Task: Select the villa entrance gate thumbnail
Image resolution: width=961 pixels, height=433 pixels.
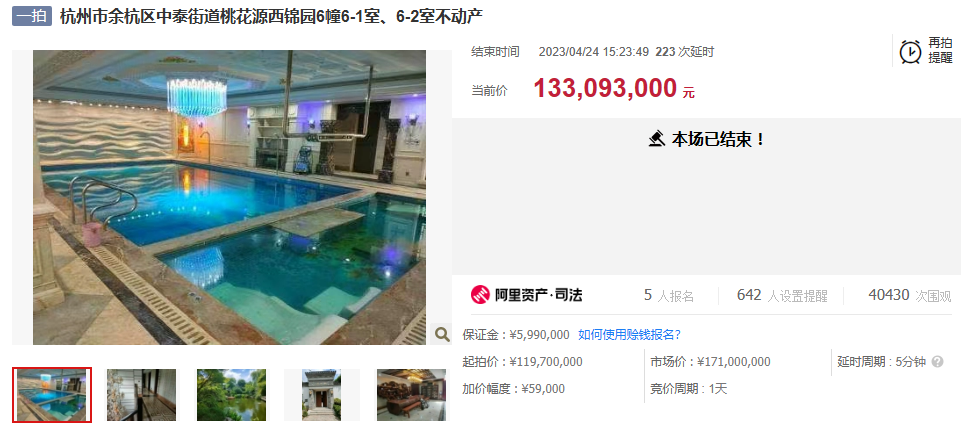Action: [x=321, y=395]
